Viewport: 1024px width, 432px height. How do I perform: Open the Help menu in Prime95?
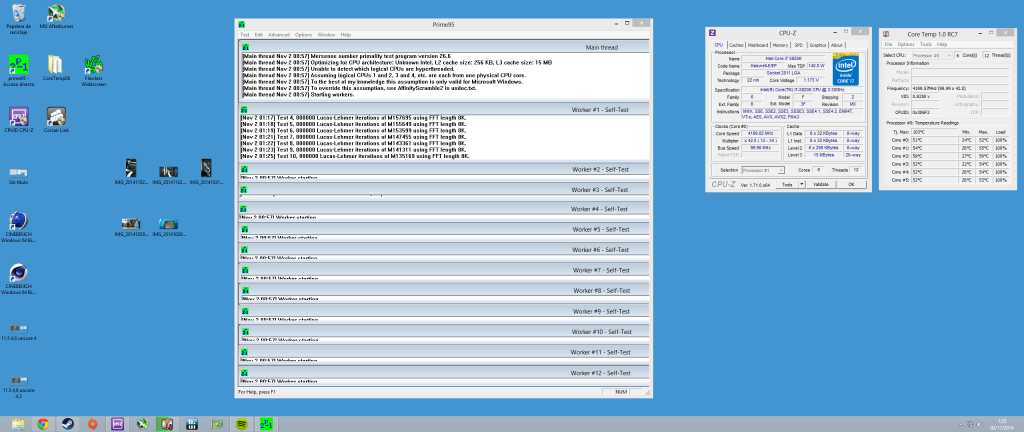tap(345, 35)
